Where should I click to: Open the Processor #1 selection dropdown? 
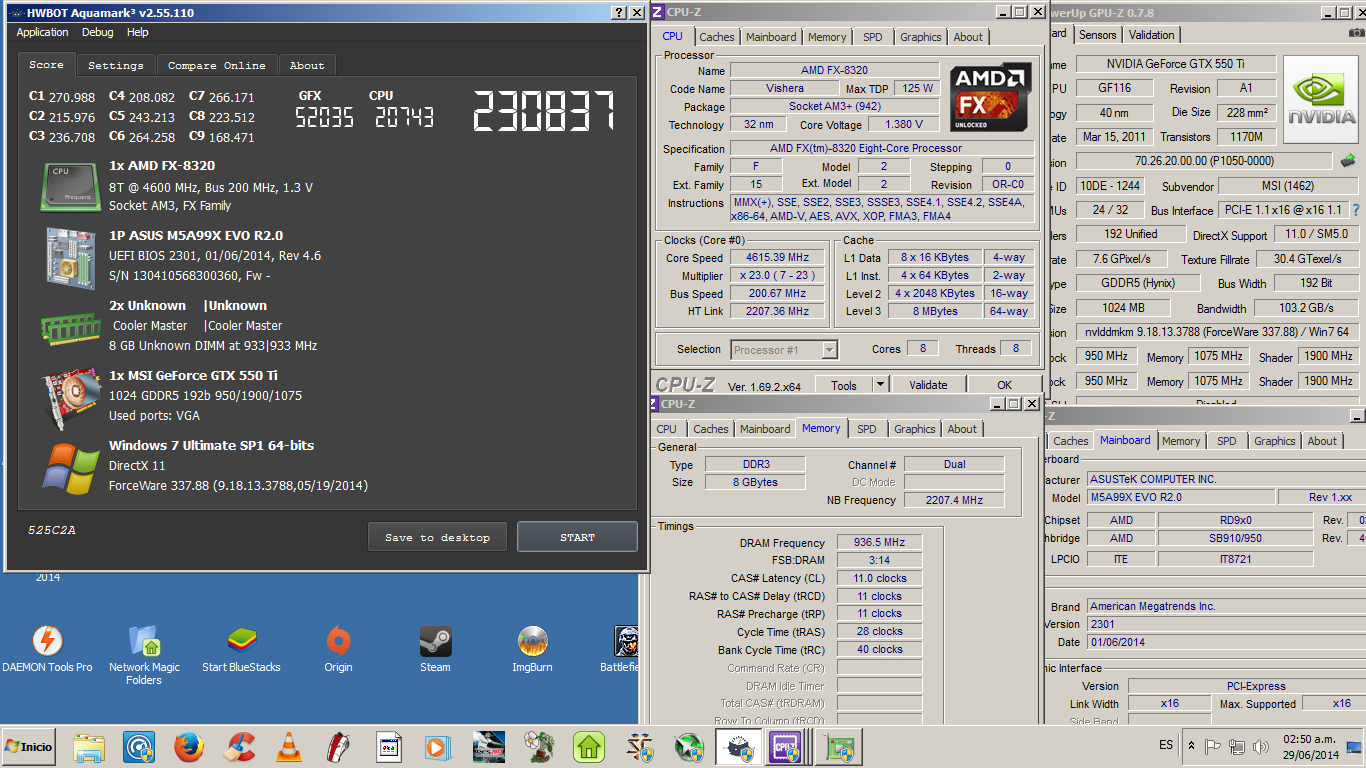[x=784, y=349]
